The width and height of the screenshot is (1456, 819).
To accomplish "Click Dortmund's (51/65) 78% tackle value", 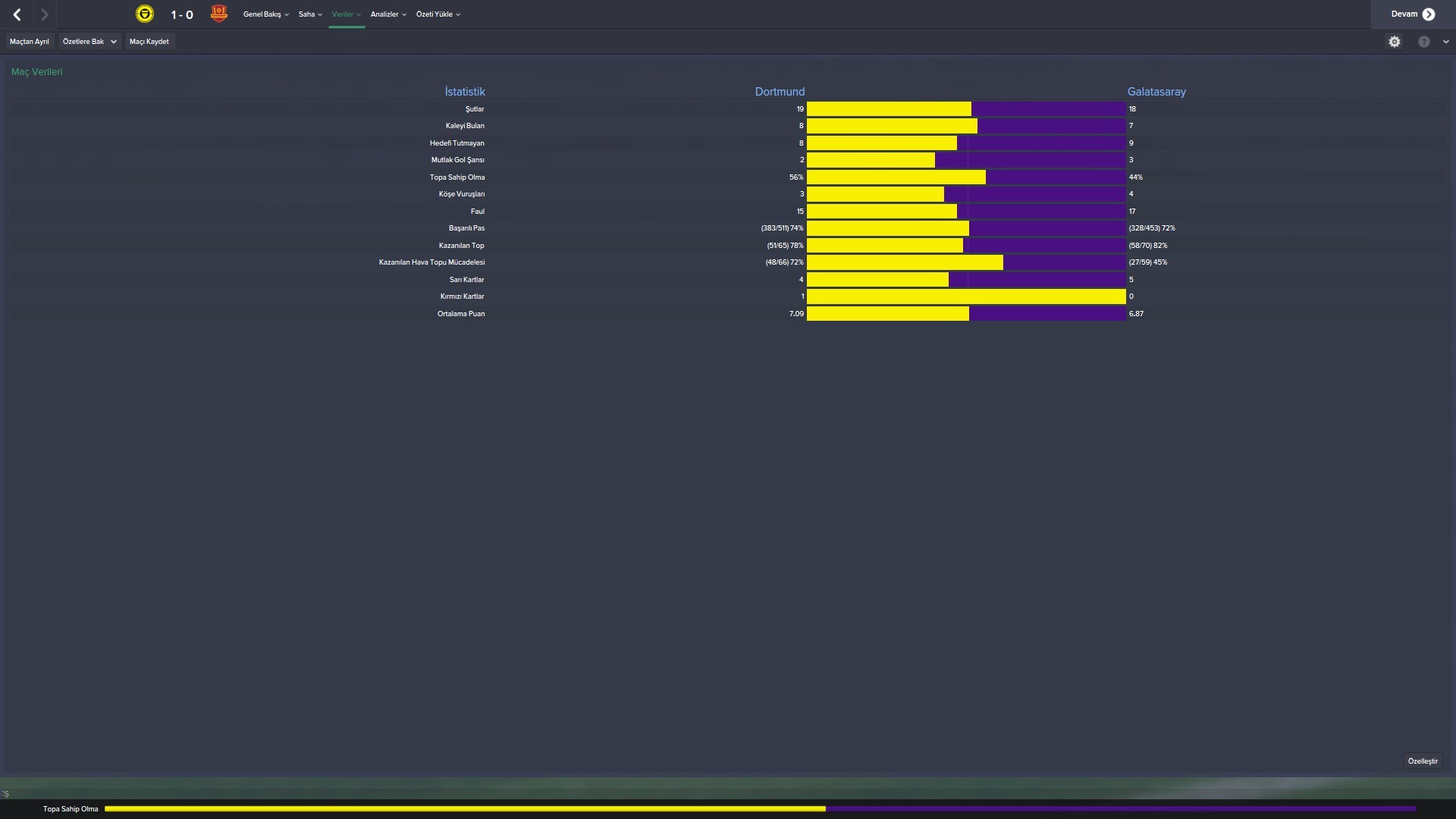I will (x=785, y=246).
